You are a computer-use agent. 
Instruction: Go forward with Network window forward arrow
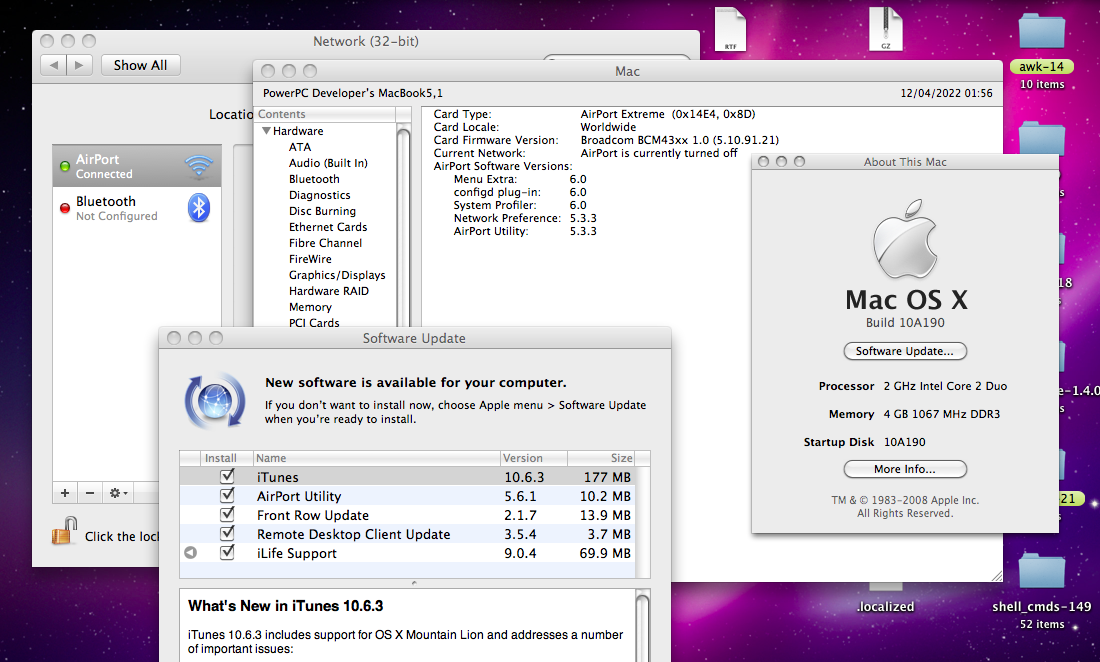coord(79,65)
